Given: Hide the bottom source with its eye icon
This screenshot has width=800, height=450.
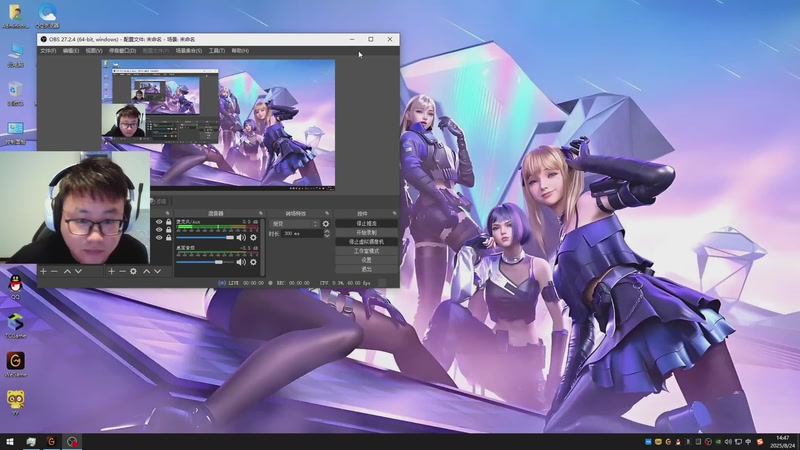Looking at the screenshot, I should click(159, 237).
